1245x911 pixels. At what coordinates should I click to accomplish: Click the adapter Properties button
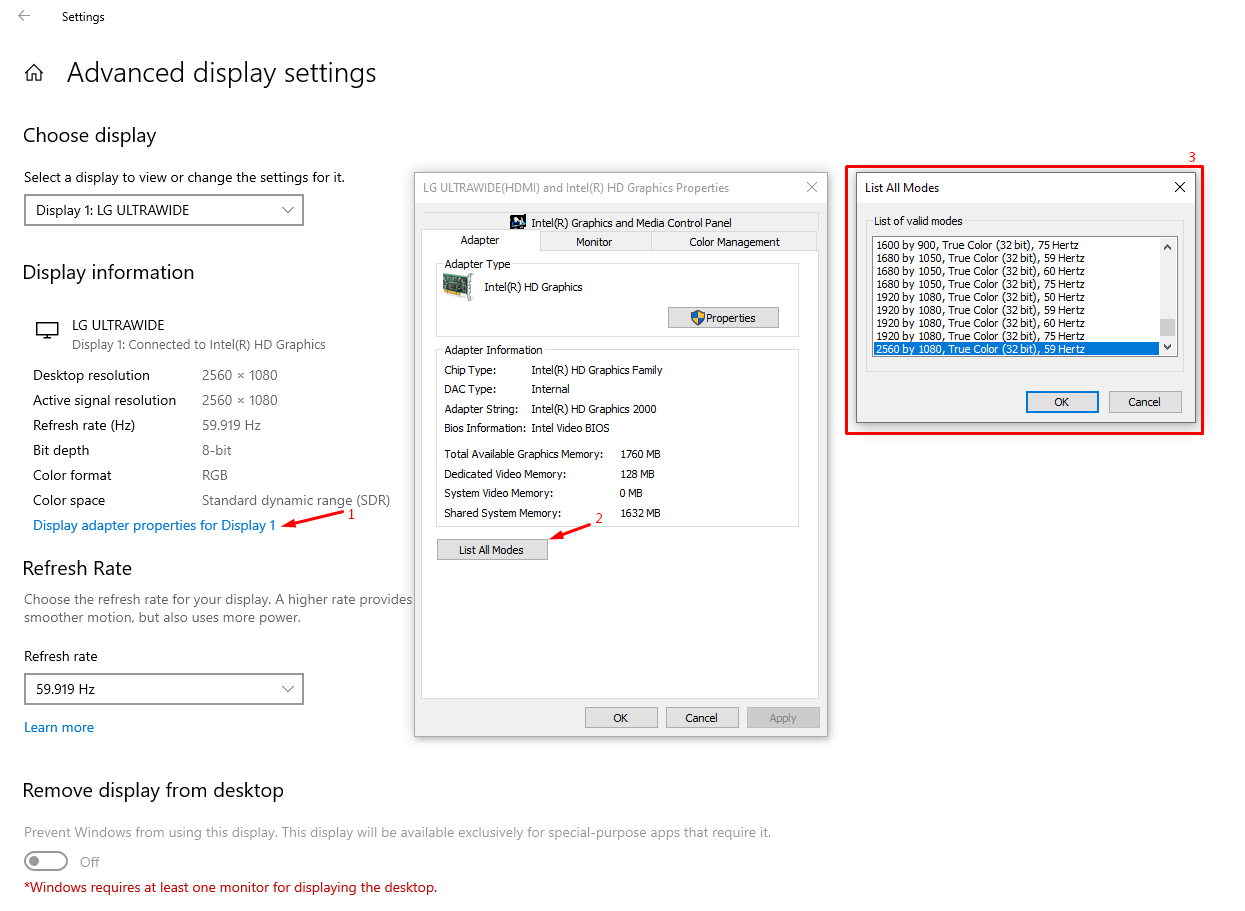click(723, 318)
